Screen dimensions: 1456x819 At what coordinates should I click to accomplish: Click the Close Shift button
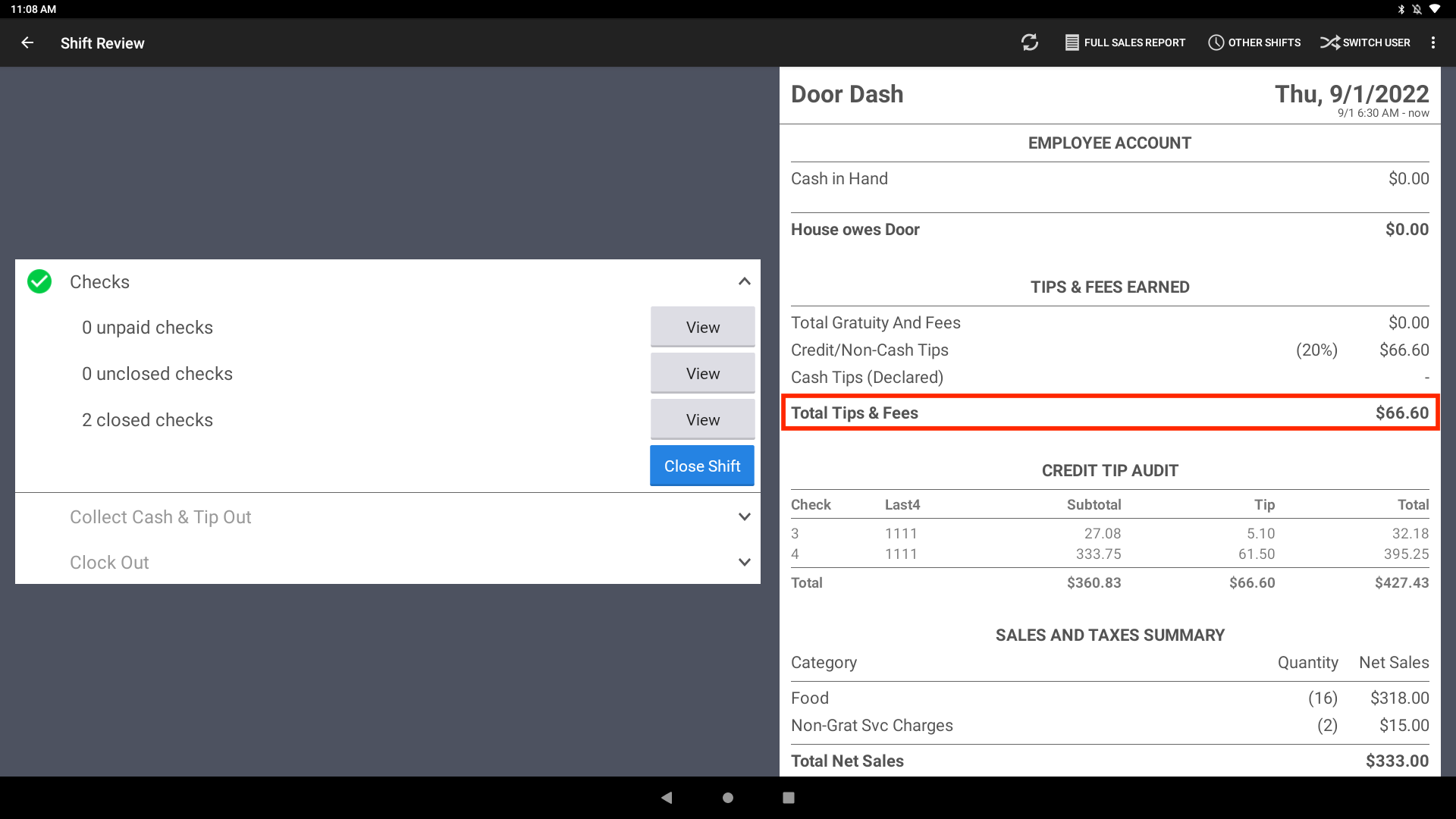(701, 466)
